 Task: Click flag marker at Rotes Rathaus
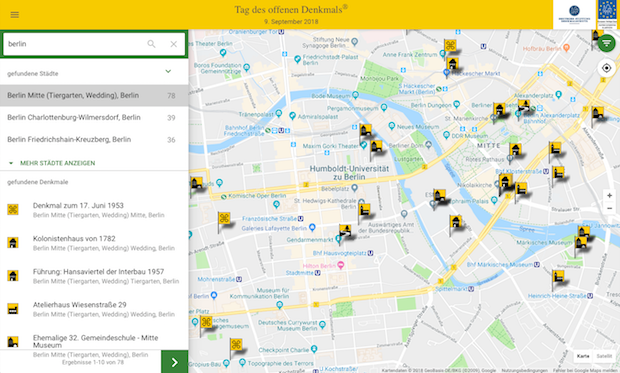tap(515, 150)
